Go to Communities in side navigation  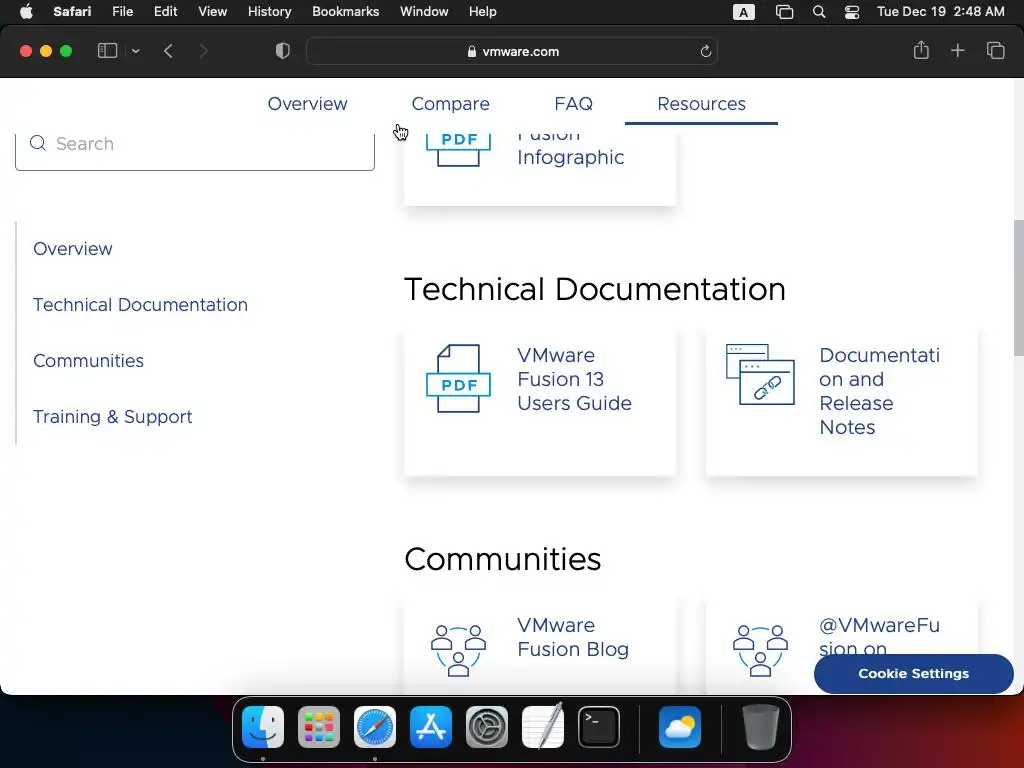point(88,360)
